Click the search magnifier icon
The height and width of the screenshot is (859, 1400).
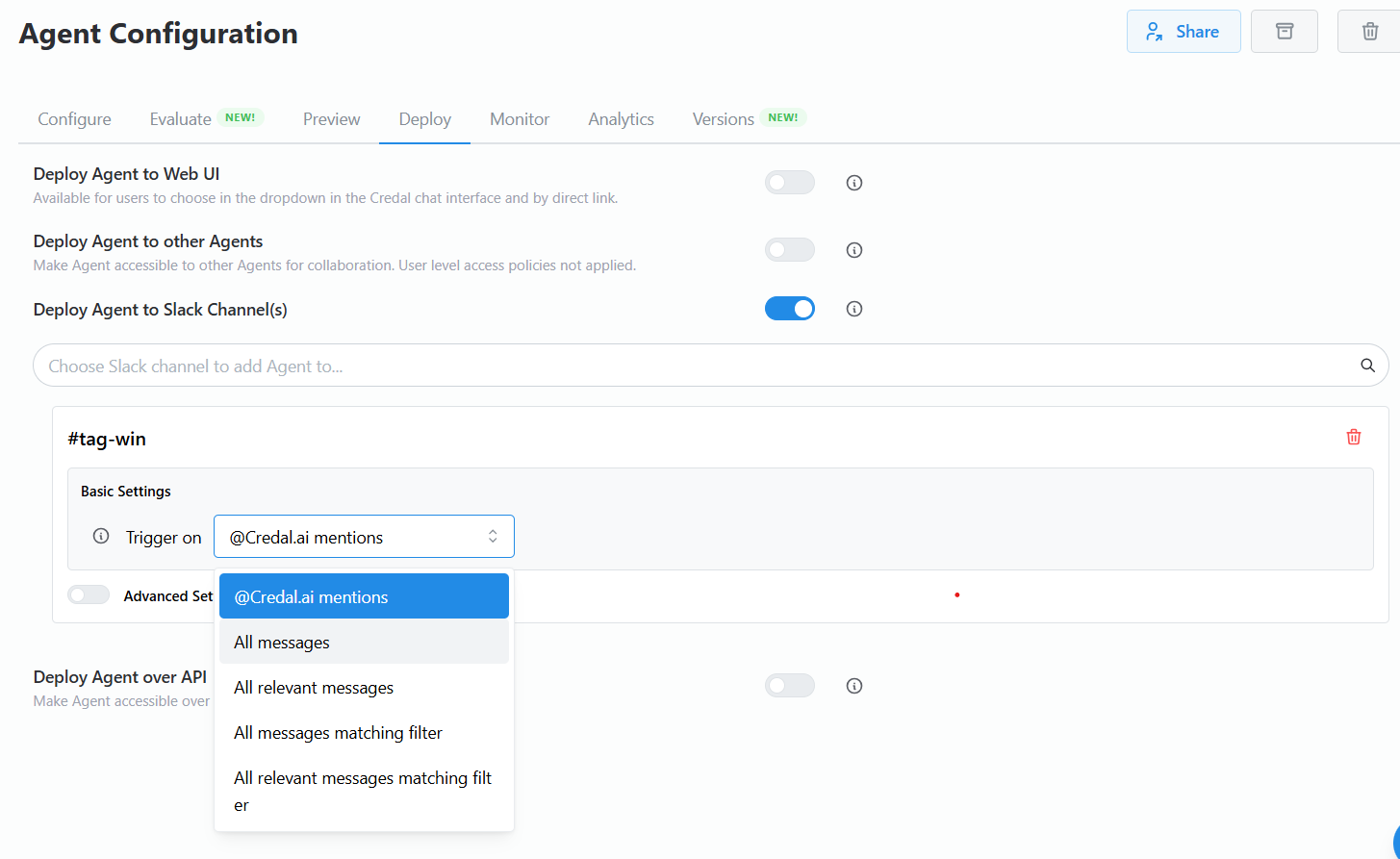1367,366
